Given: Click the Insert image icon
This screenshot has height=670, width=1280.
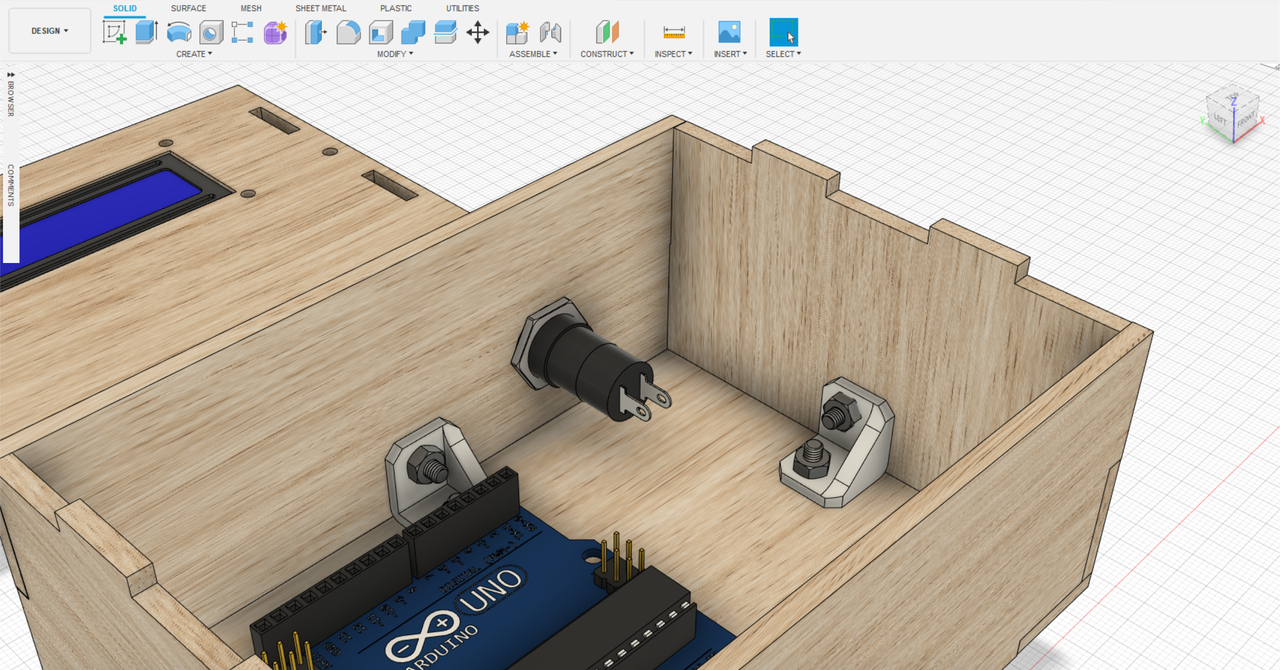Looking at the screenshot, I should click(729, 32).
